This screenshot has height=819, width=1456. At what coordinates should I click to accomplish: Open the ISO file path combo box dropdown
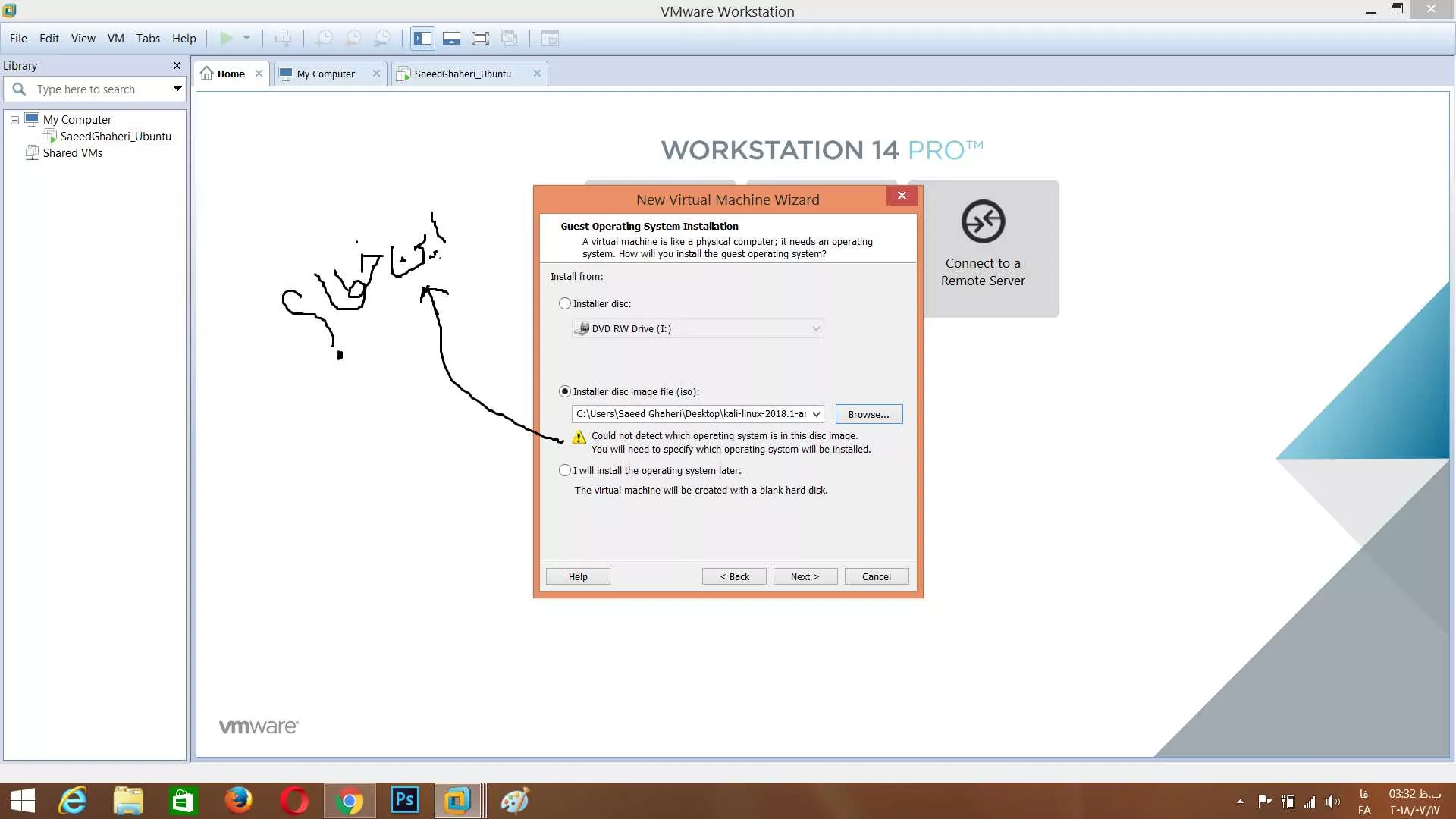[816, 414]
